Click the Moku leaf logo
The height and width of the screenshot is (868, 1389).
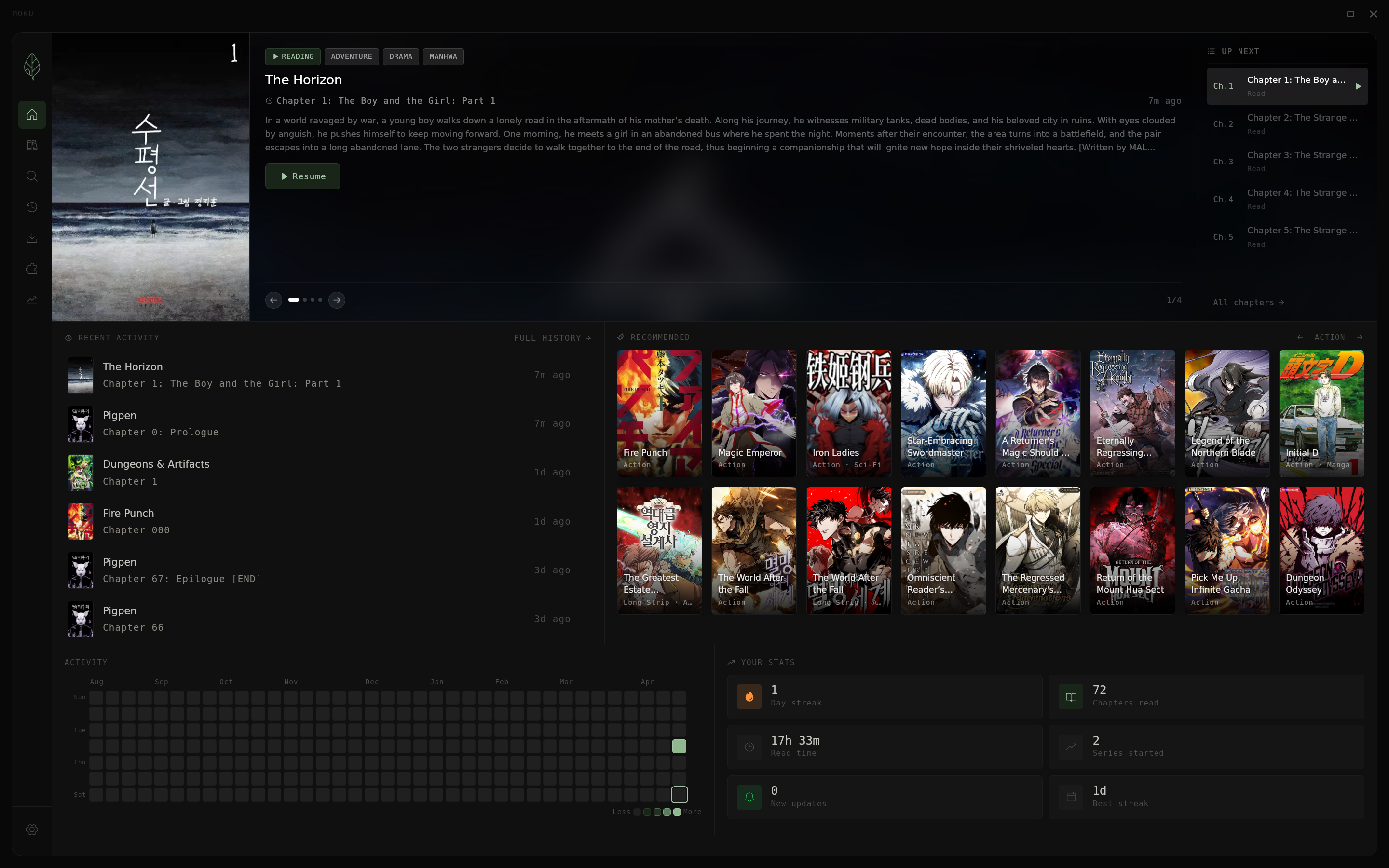32,67
